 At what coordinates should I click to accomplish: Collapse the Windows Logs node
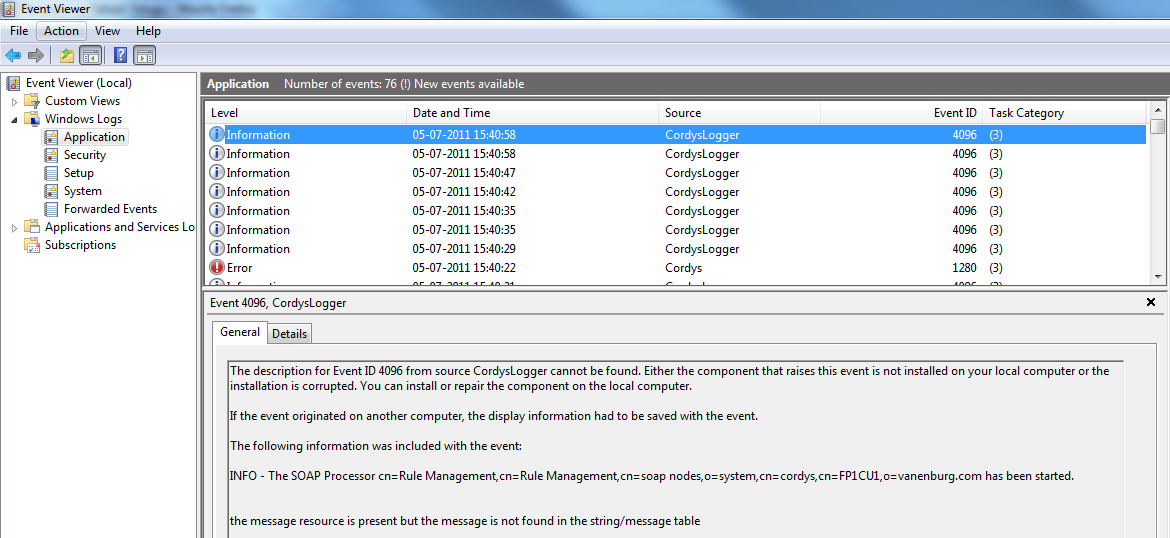[x=14, y=119]
